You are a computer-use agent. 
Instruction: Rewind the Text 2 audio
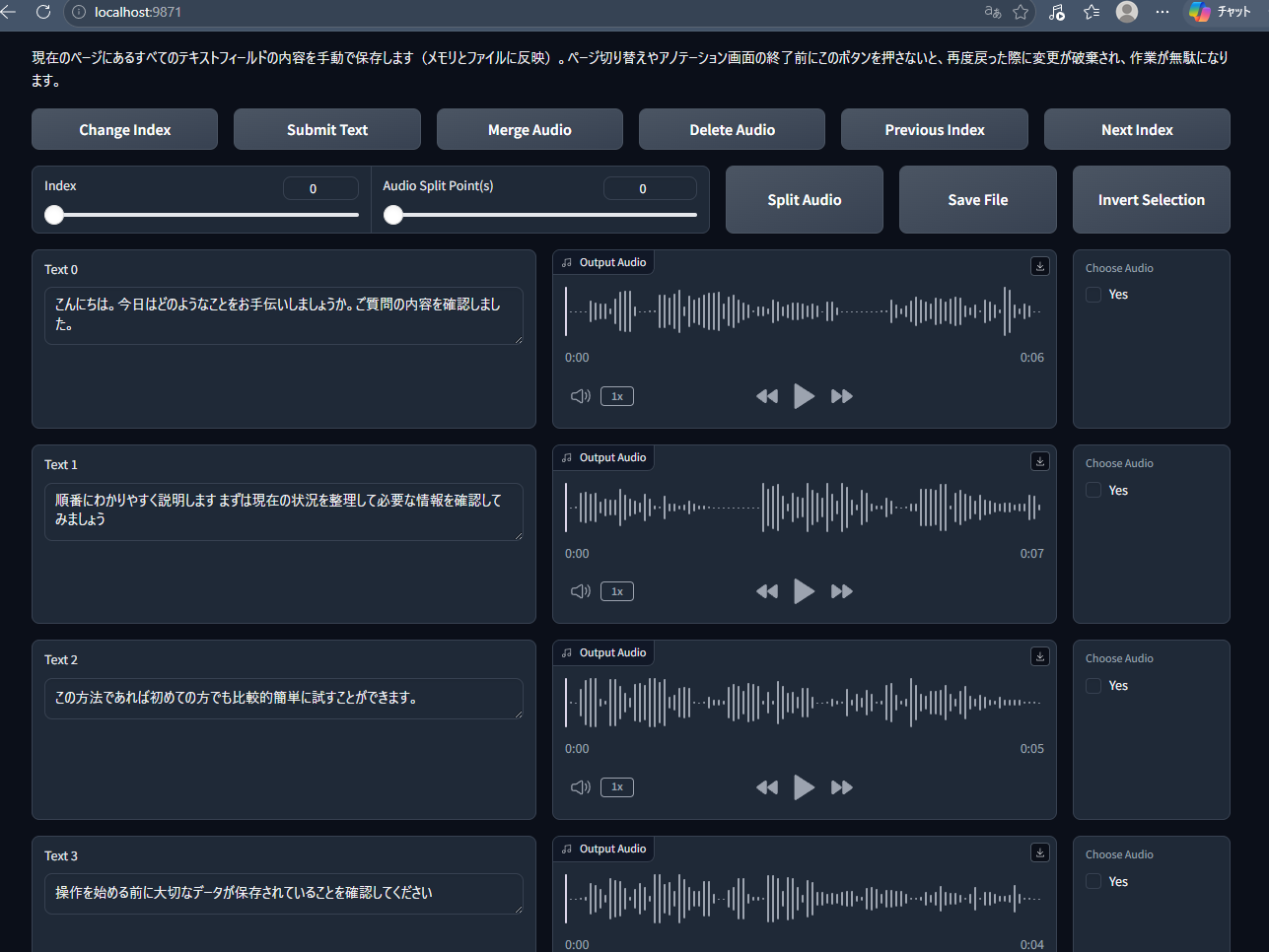(767, 787)
